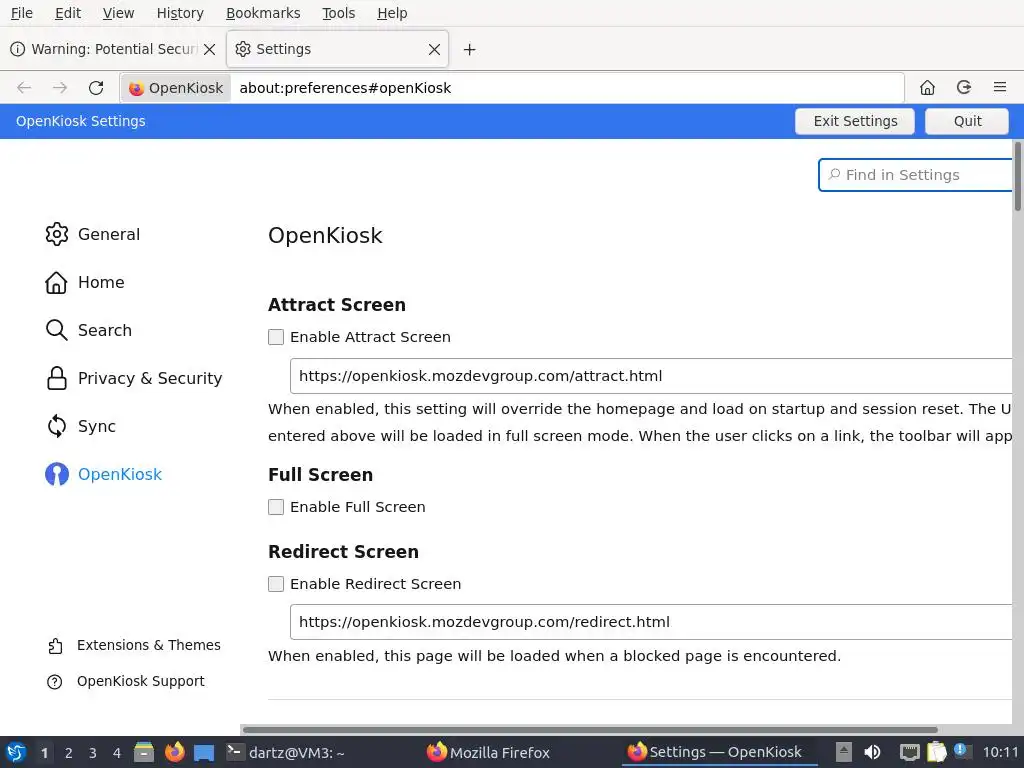Open General settings category
The height and width of the screenshot is (768, 1024).
point(93,234)
